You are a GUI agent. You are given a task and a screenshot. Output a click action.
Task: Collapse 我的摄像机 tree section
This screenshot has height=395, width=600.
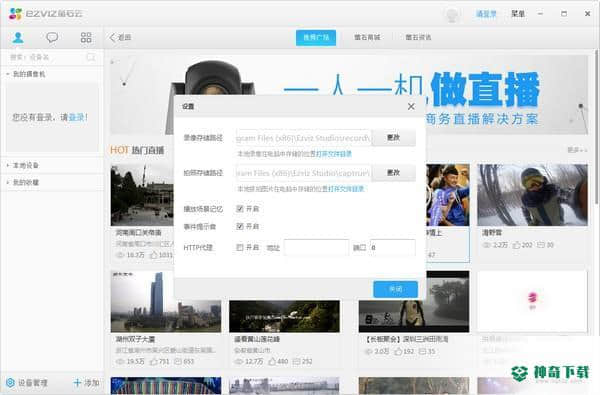[25, 74]
